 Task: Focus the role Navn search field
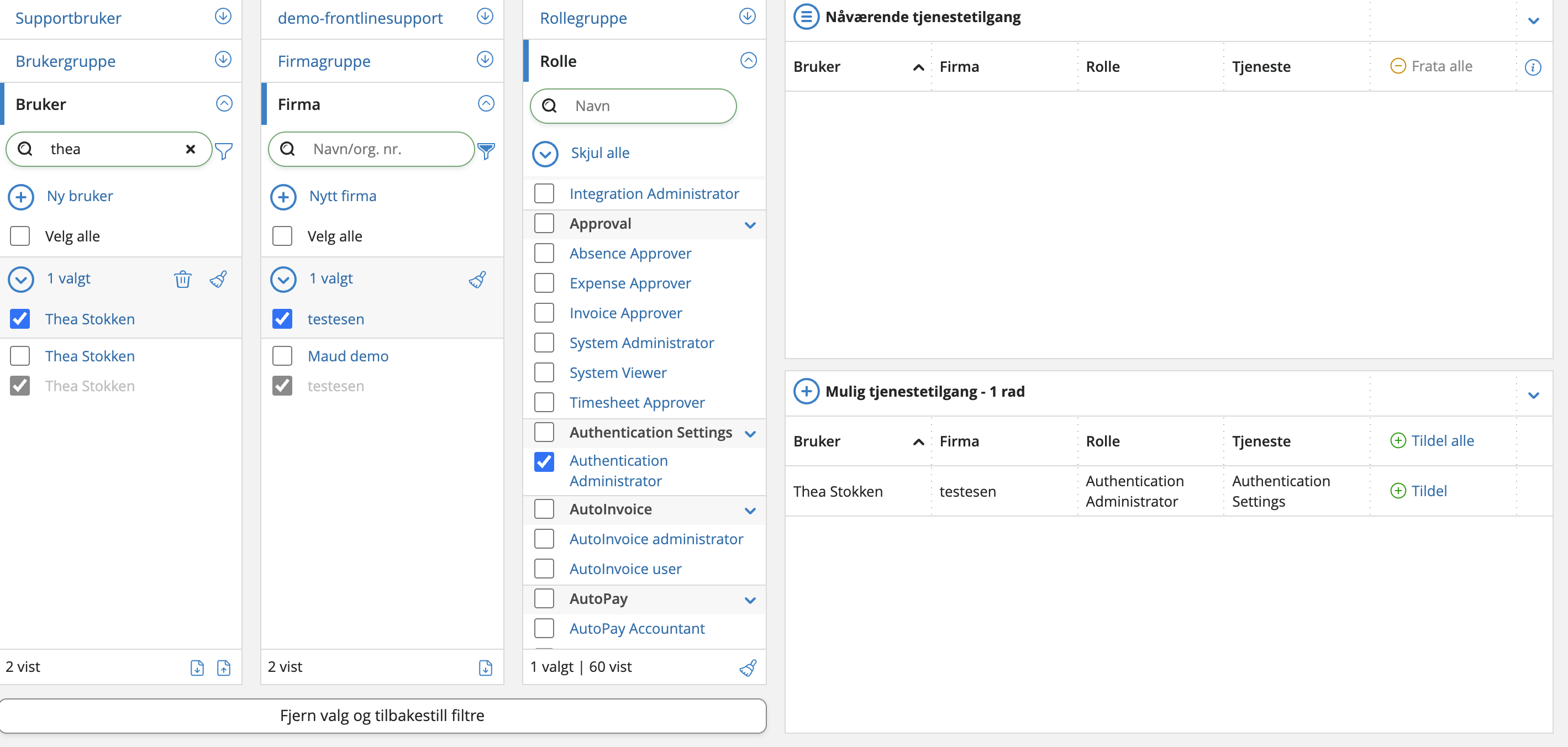point(633,106)
